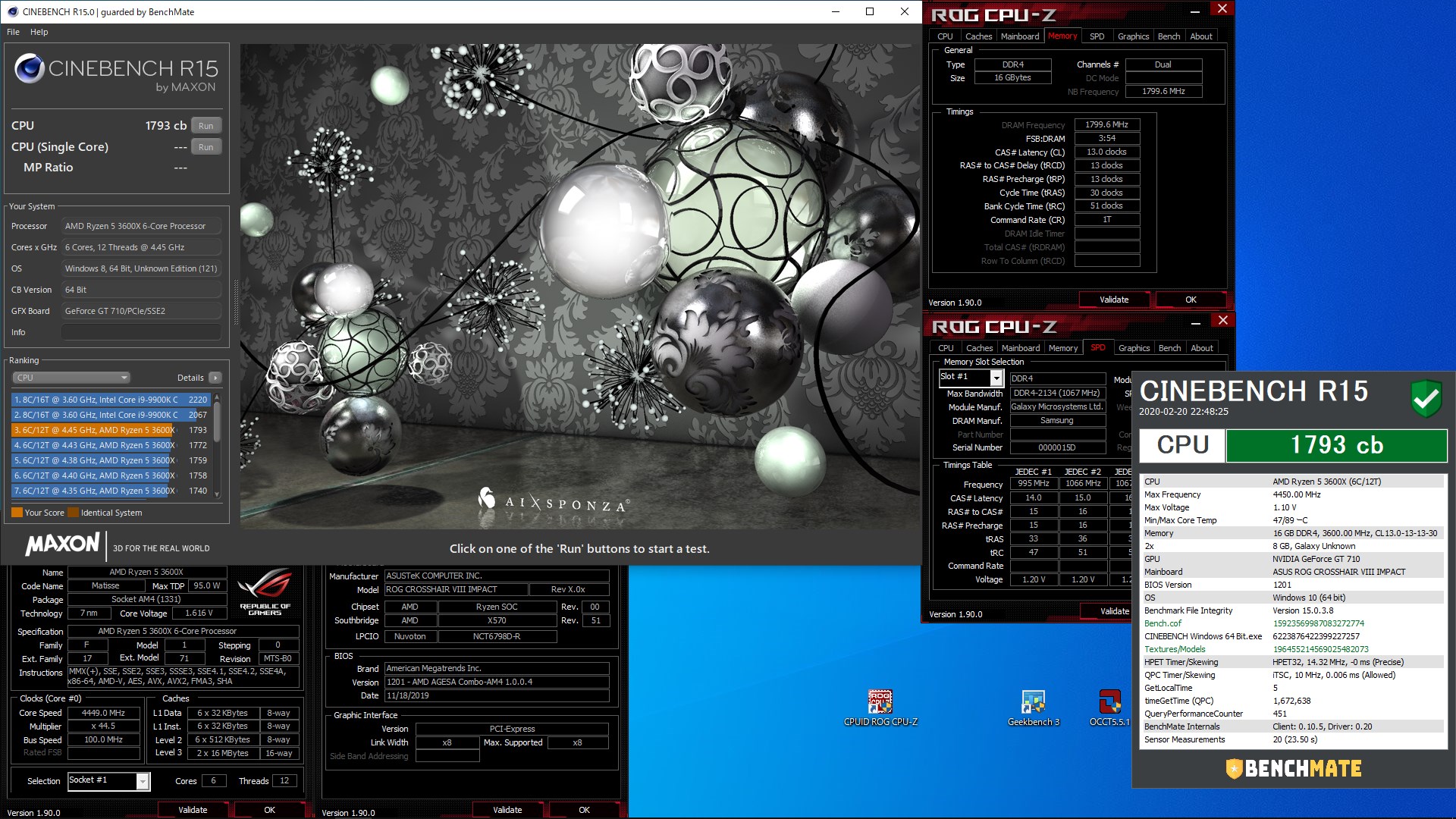Open the Help menu in Cinebench
1456x819 pixels.
click(39, 32)
